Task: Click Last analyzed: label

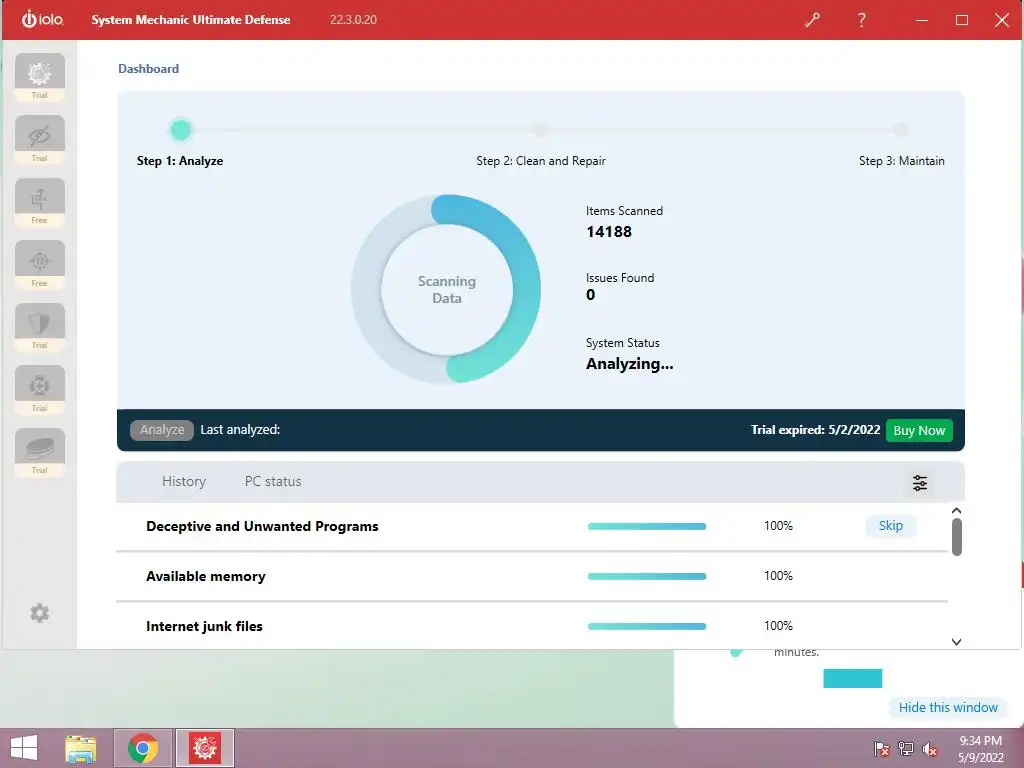Action: coord(240,430)
